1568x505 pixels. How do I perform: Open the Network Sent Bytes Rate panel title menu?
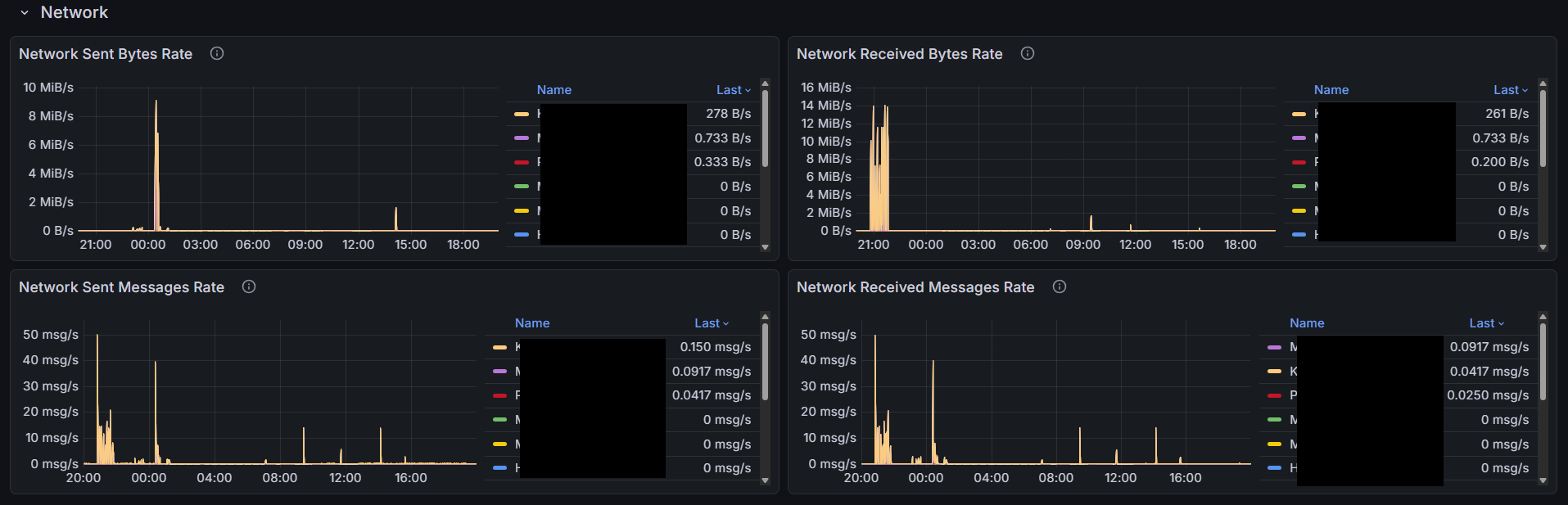(x=106, y=54)
